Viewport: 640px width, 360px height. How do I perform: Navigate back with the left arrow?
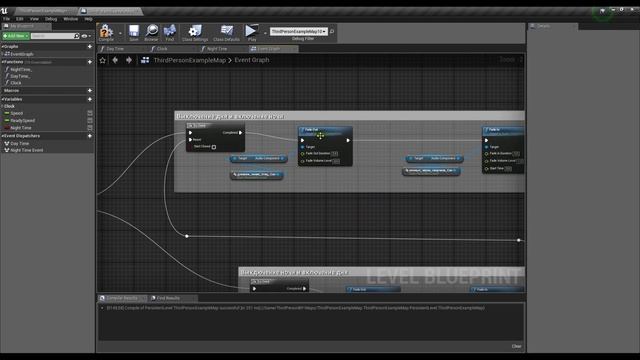coord(115,60)
